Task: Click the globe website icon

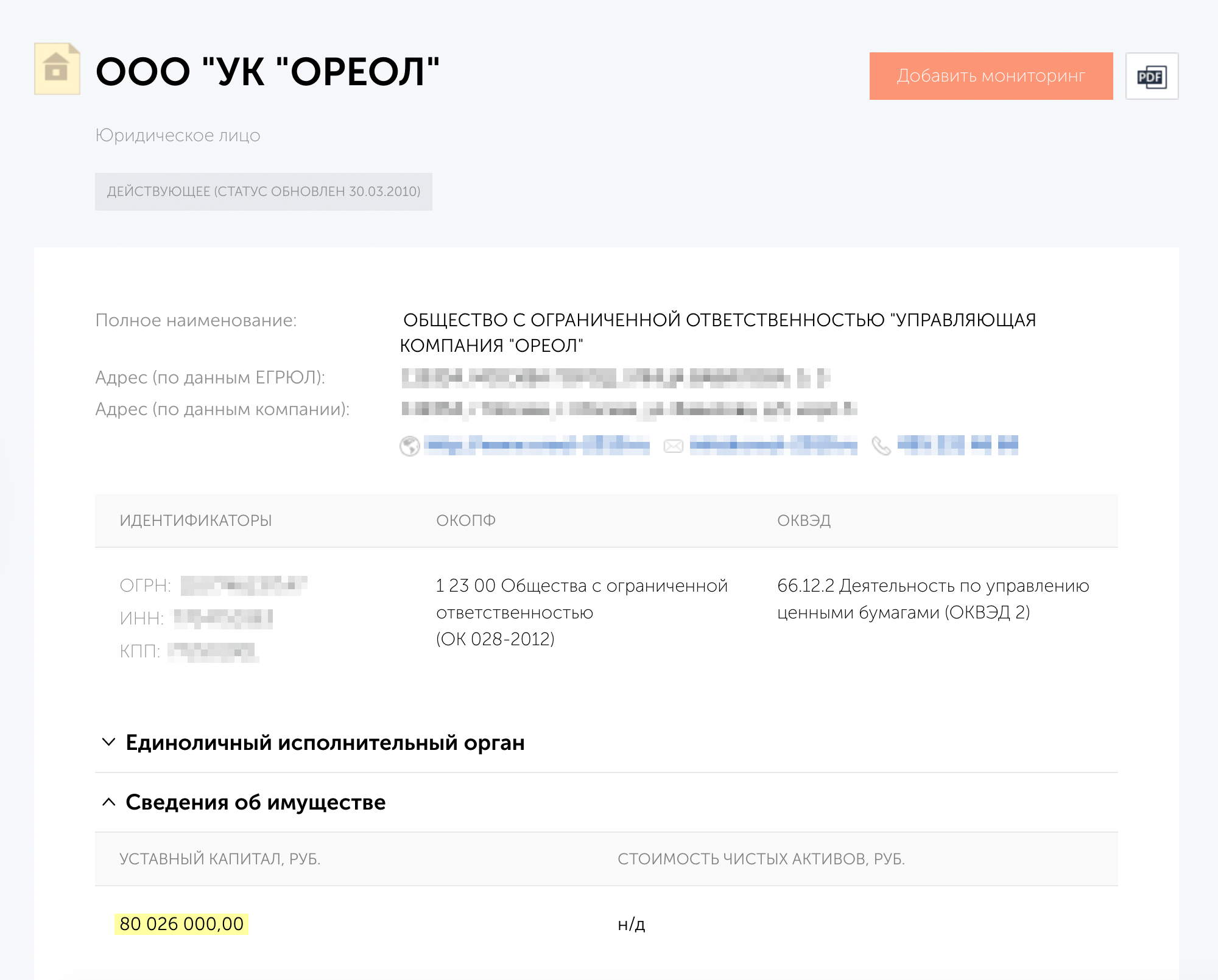Action: 410,446
